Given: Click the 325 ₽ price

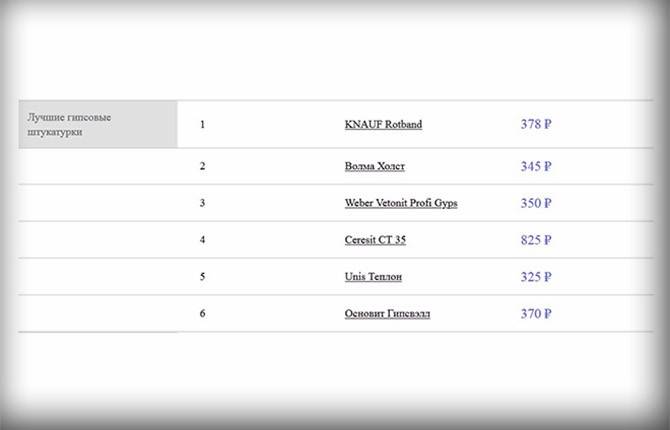Looking at the screenshot, I should 536,277.
